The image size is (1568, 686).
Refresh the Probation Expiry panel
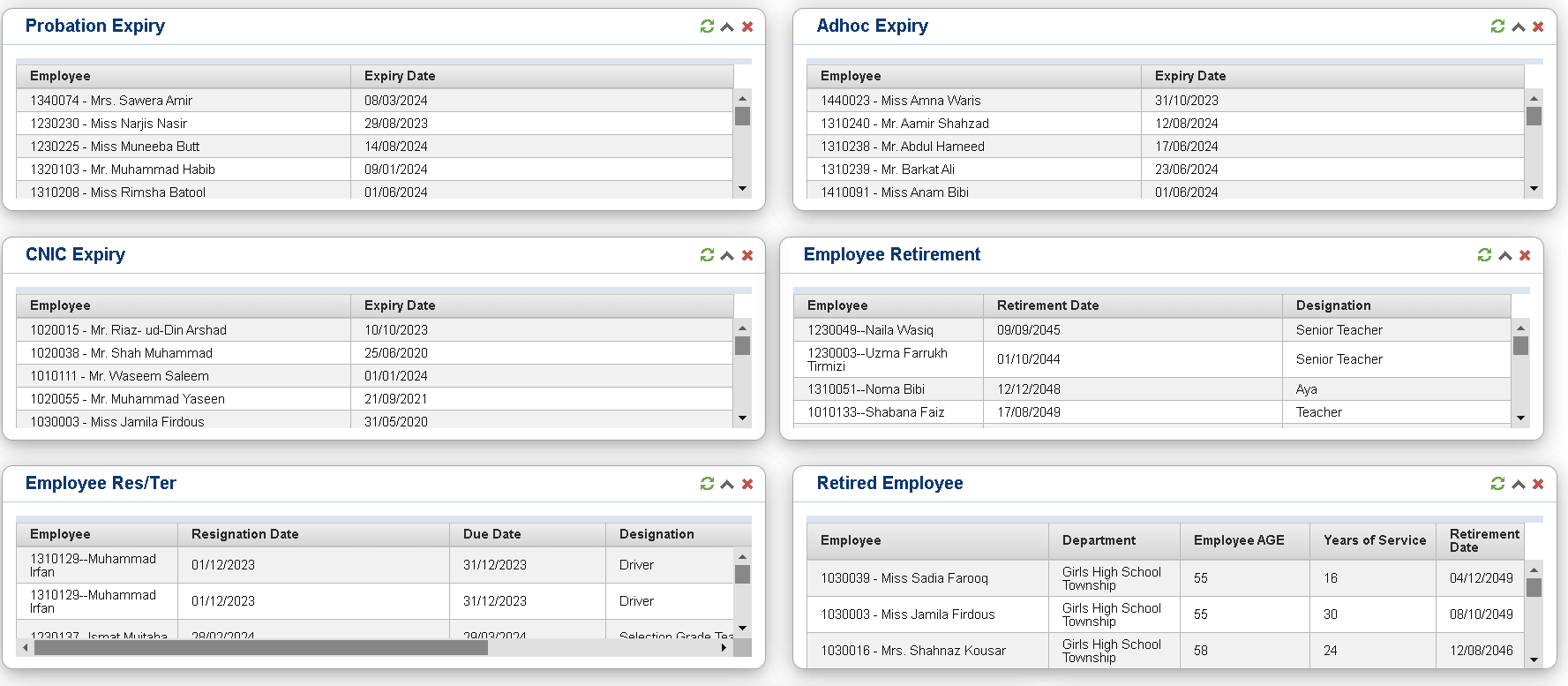707,26
